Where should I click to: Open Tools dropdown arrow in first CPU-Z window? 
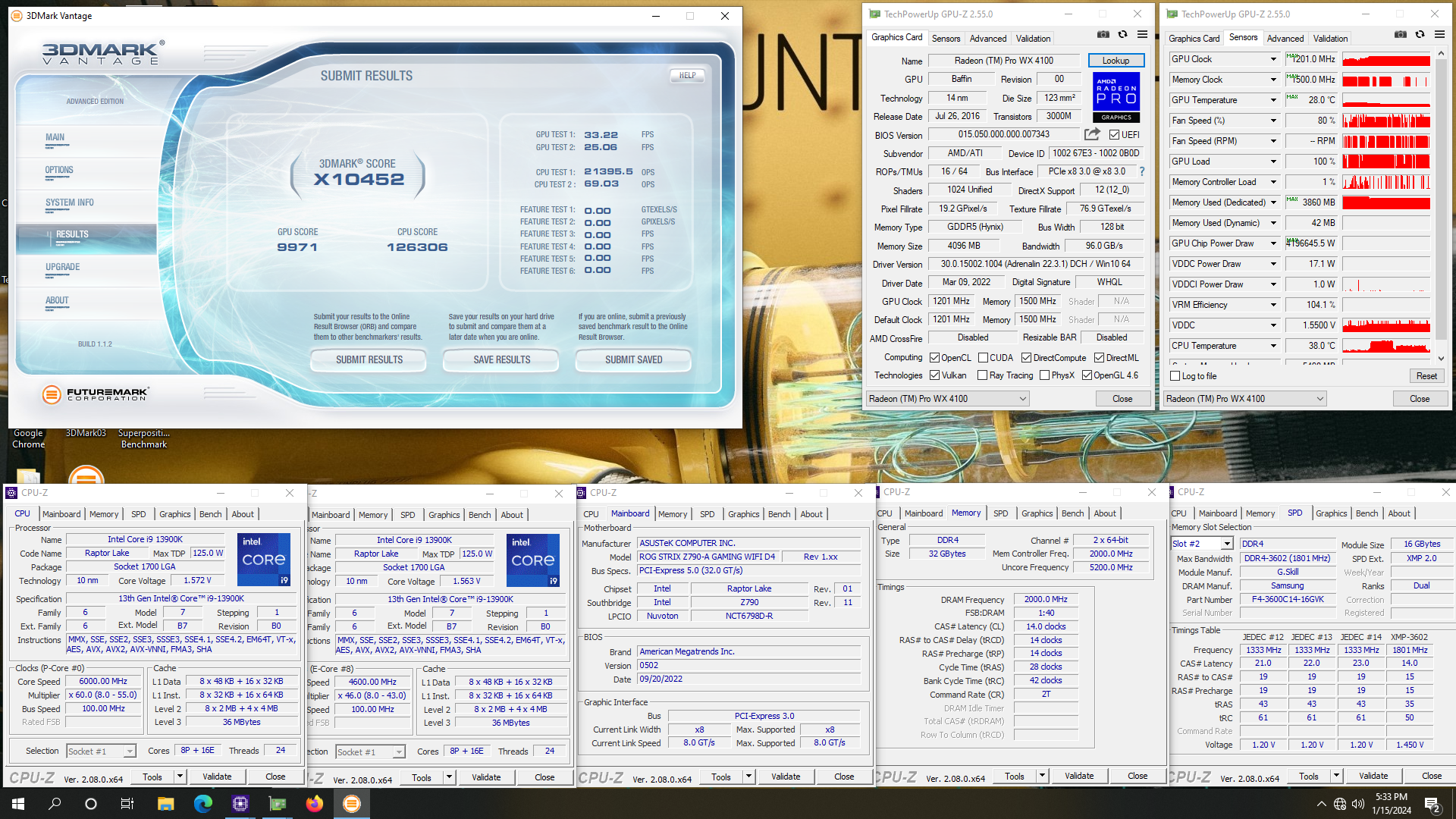coord(180,777)
